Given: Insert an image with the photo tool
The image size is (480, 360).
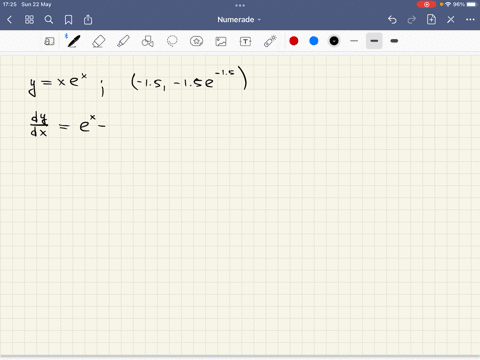Looking at the screenshot, I should (x=221, y=41).
